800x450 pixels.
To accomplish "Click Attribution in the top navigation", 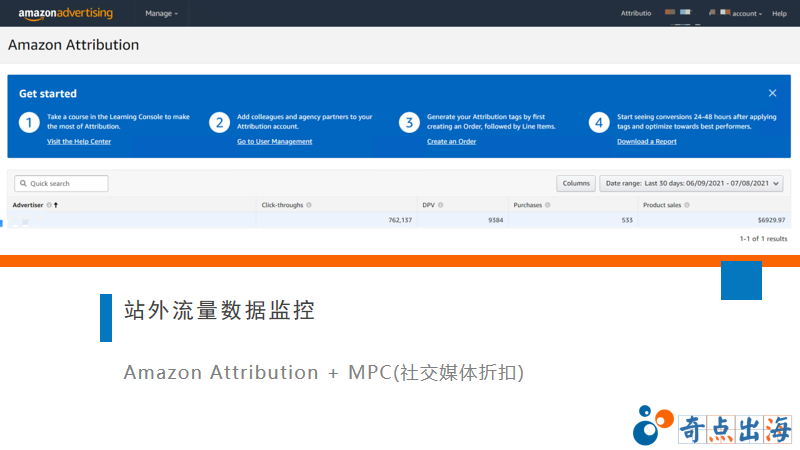I will [x=635, y=14].
